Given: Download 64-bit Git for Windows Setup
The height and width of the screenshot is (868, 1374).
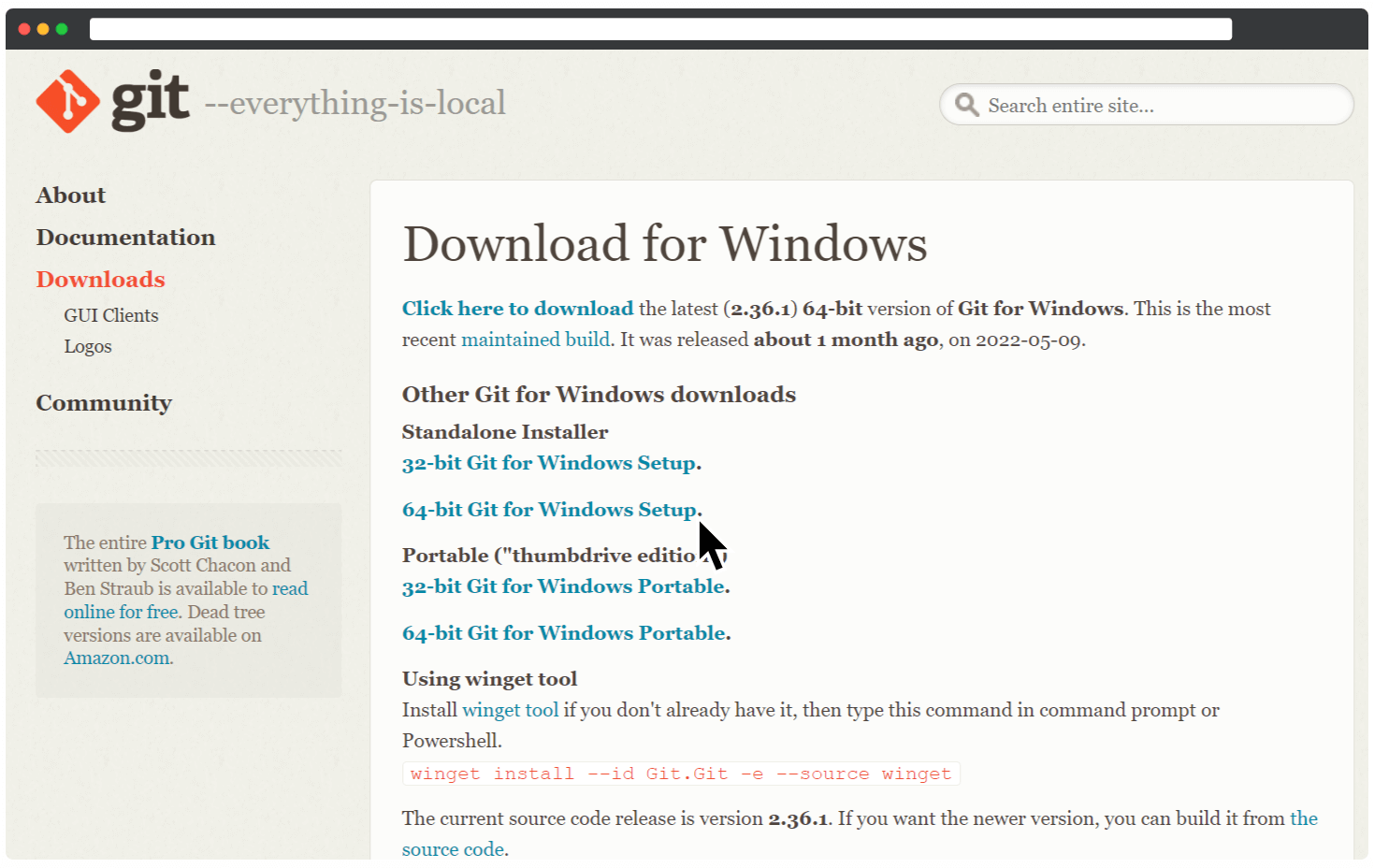Looking at the screenshot, I should pos(550,510).
